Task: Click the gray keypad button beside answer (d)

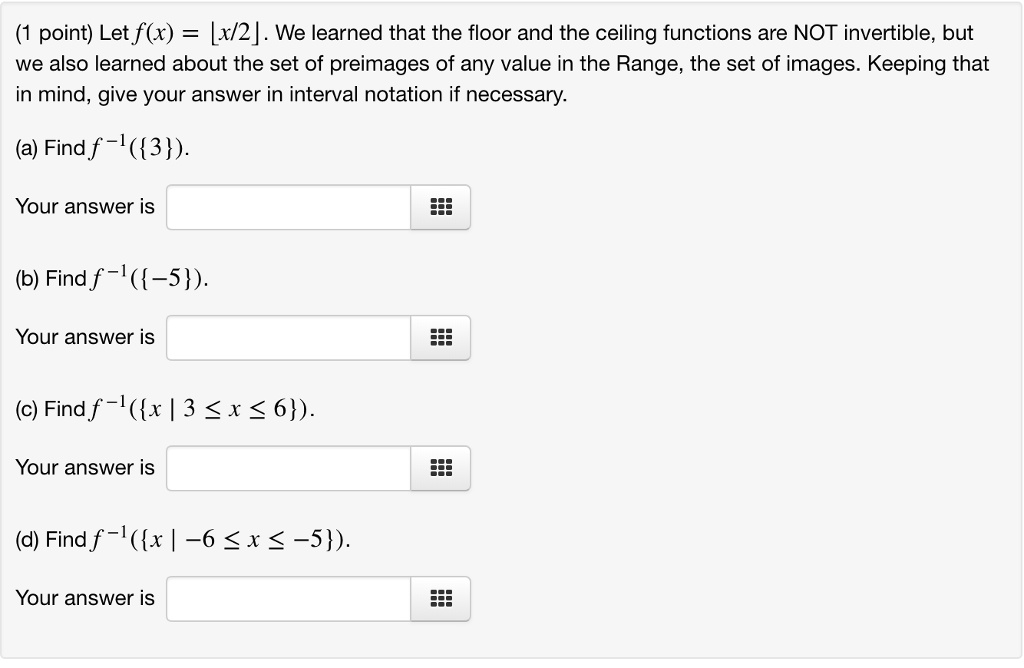Action: point(441,599)
